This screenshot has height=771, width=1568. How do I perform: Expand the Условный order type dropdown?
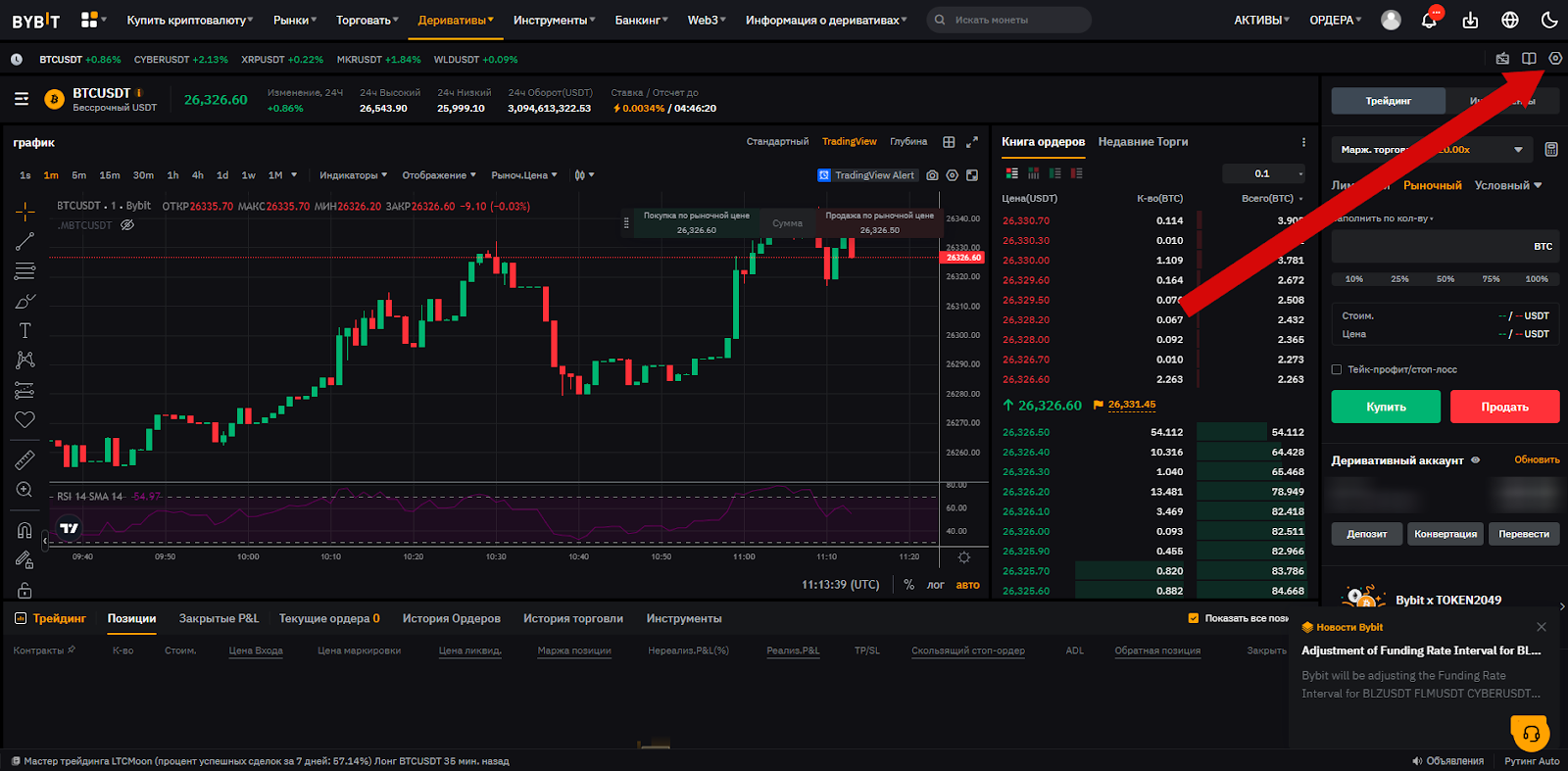point(1508,185)
